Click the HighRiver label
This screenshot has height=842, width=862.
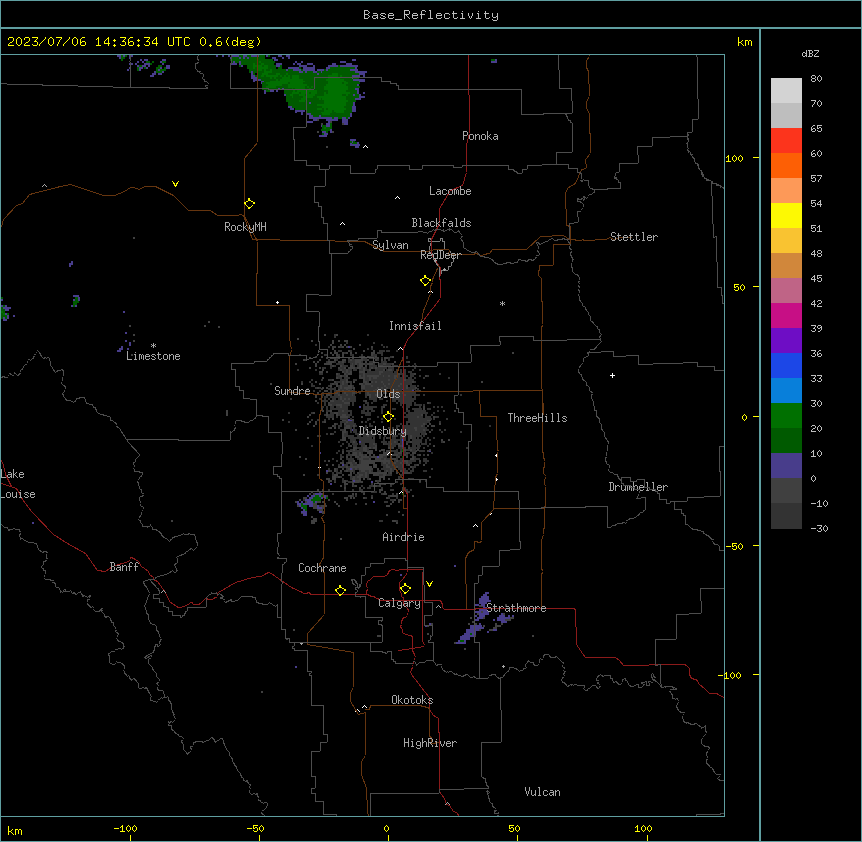(430, 743)
